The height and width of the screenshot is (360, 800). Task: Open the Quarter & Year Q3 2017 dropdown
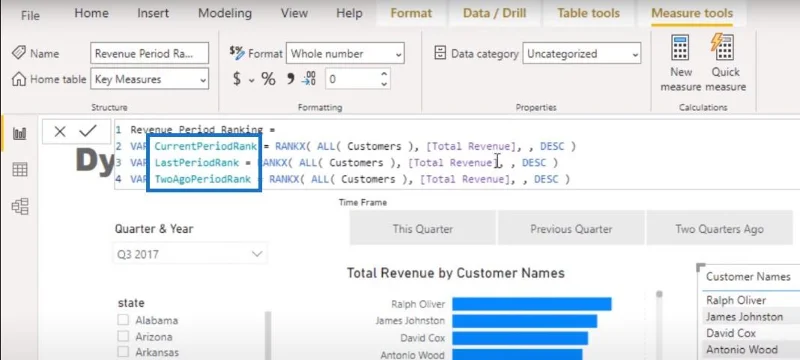point(189,253)
